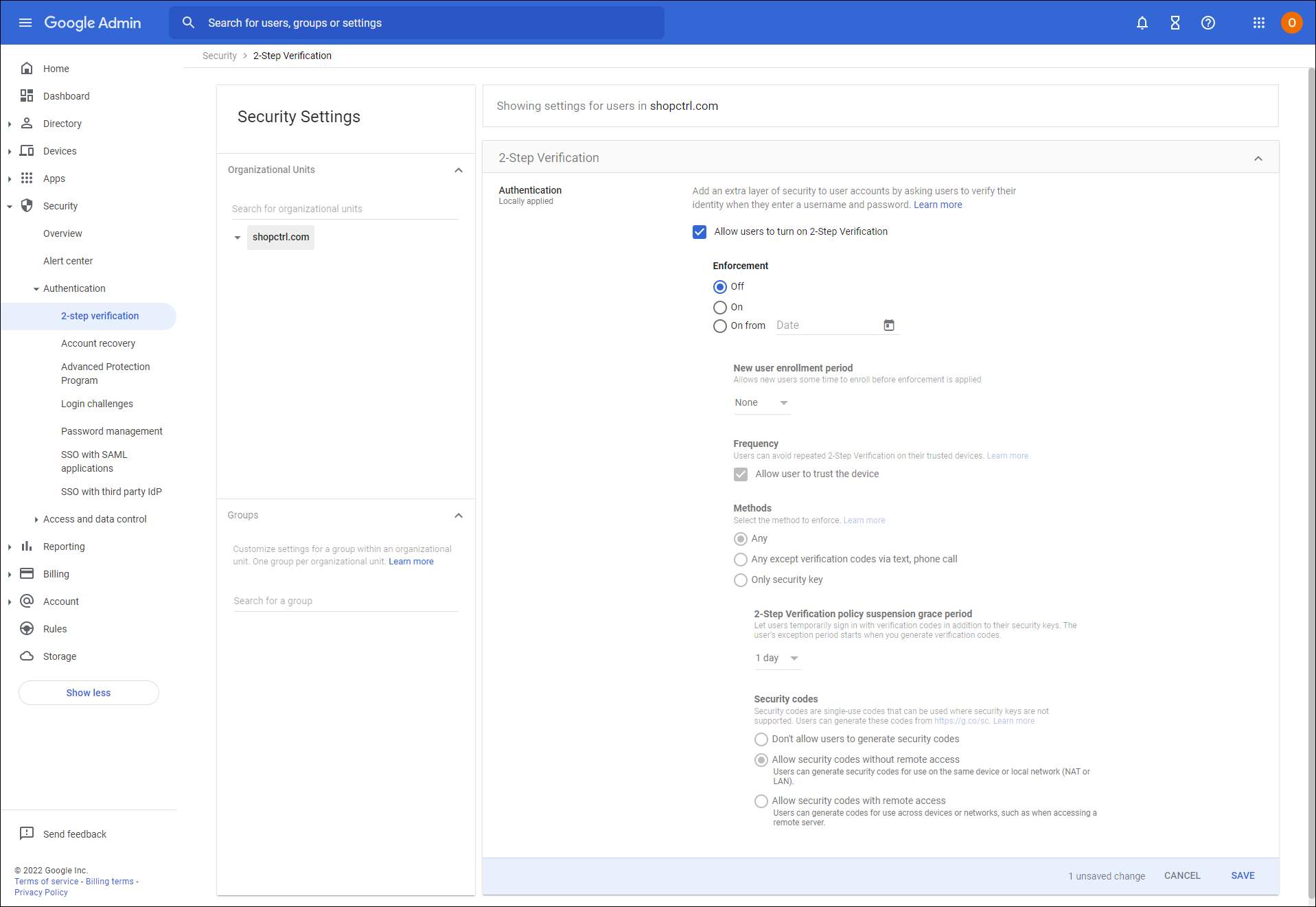Toggle Allow users to turn on 2-Step Verification

point(699,231)
